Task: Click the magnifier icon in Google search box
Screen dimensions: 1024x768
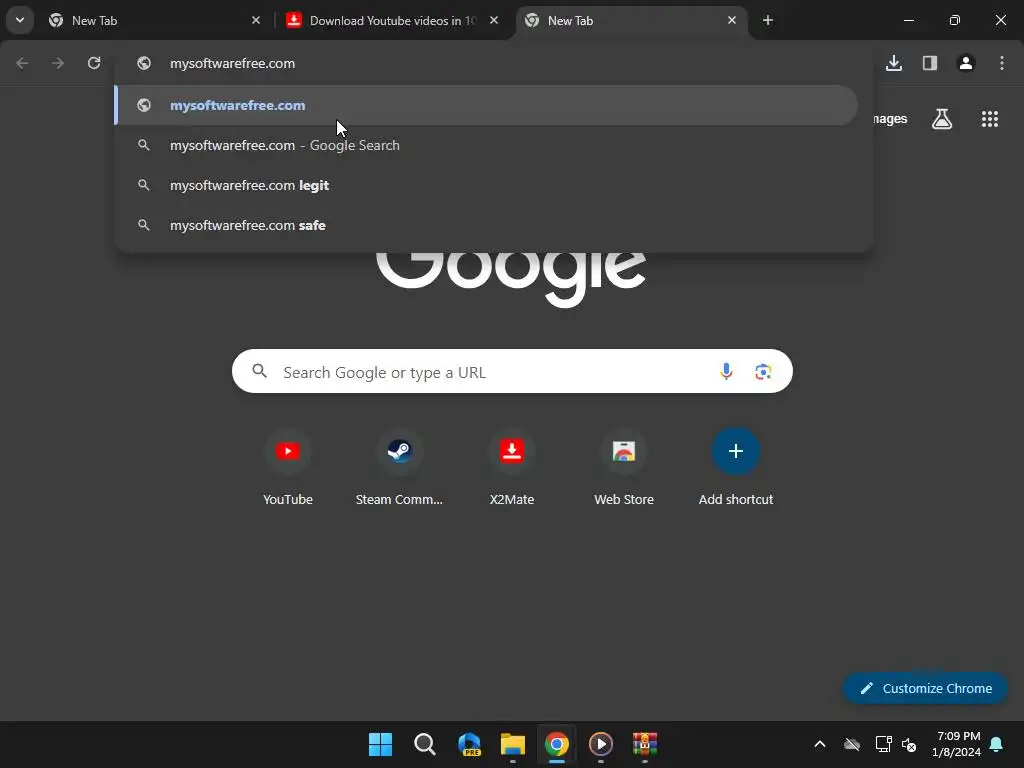Action: 260,372
